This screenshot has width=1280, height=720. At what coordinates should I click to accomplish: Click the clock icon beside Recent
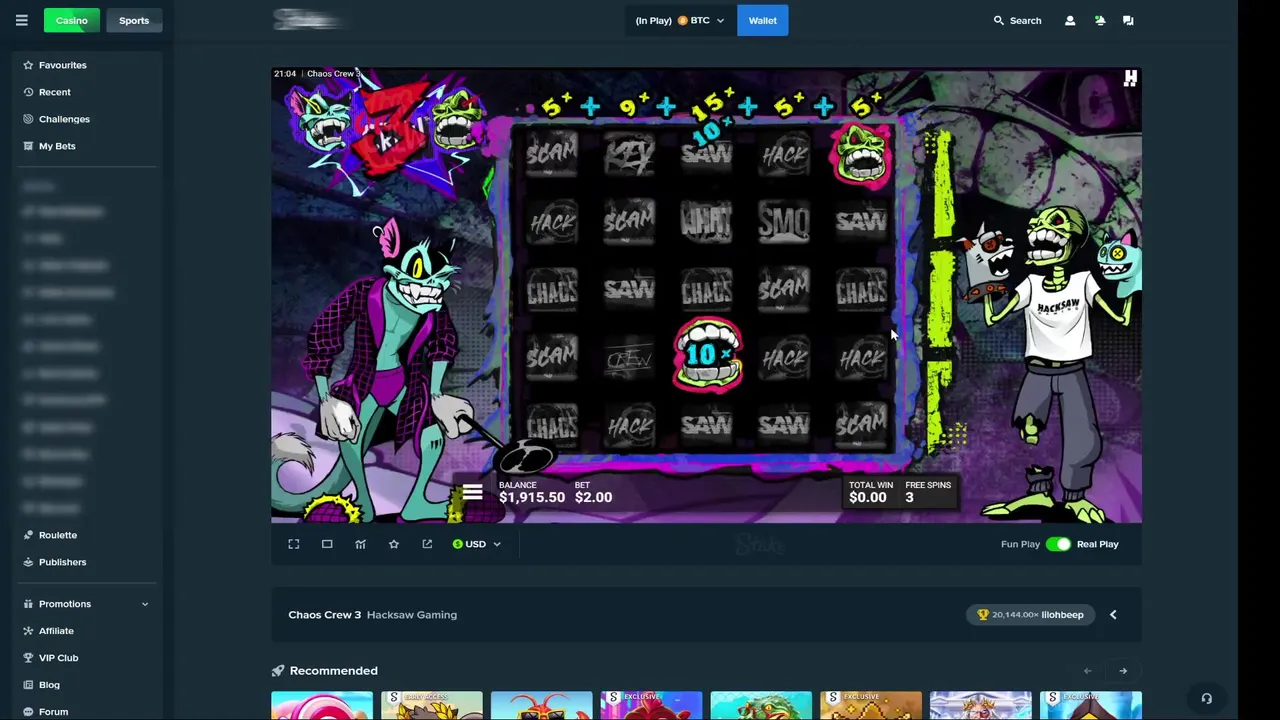coord(28,92)
